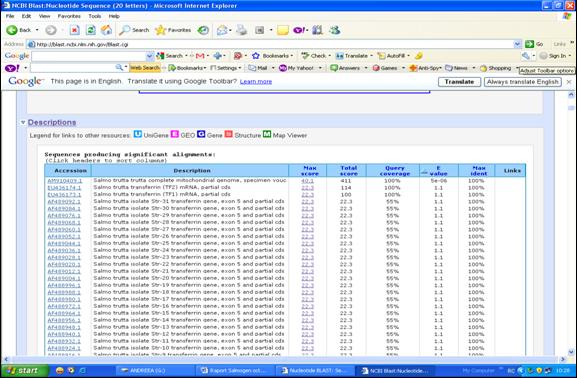Click the Research books icon in toolbar
The height and width of the screenshot is (378, 577).
(317, 30)
